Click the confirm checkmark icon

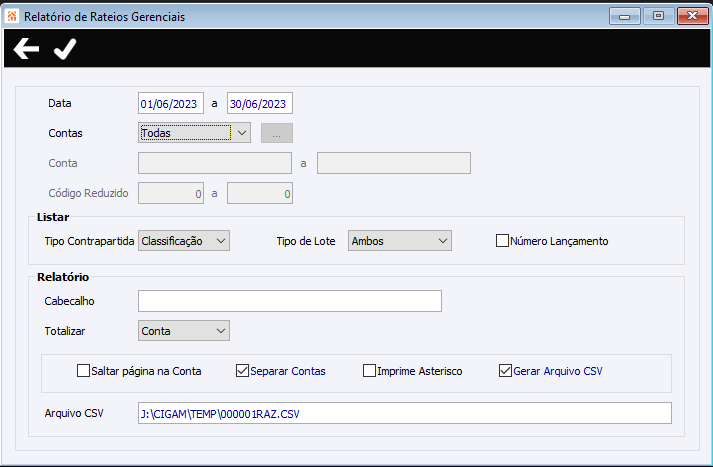pos(65,49)
